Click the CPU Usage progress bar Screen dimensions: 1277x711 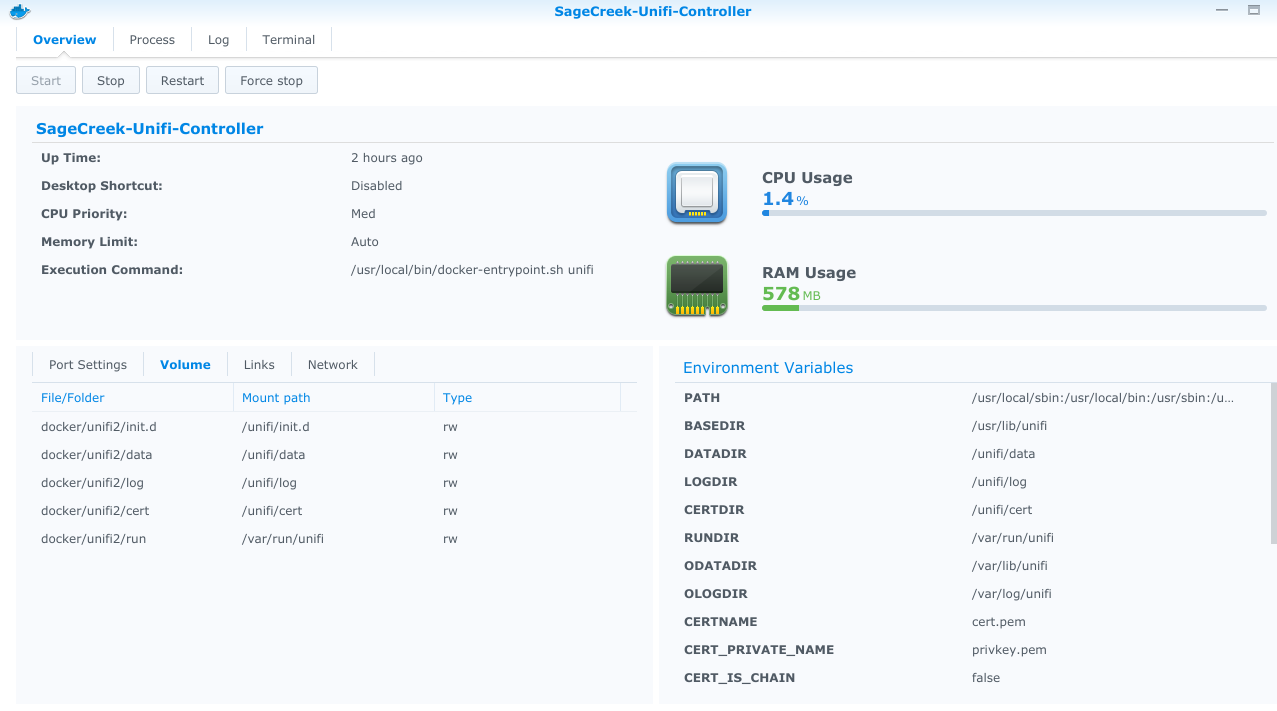click(x=1013, y=213)
